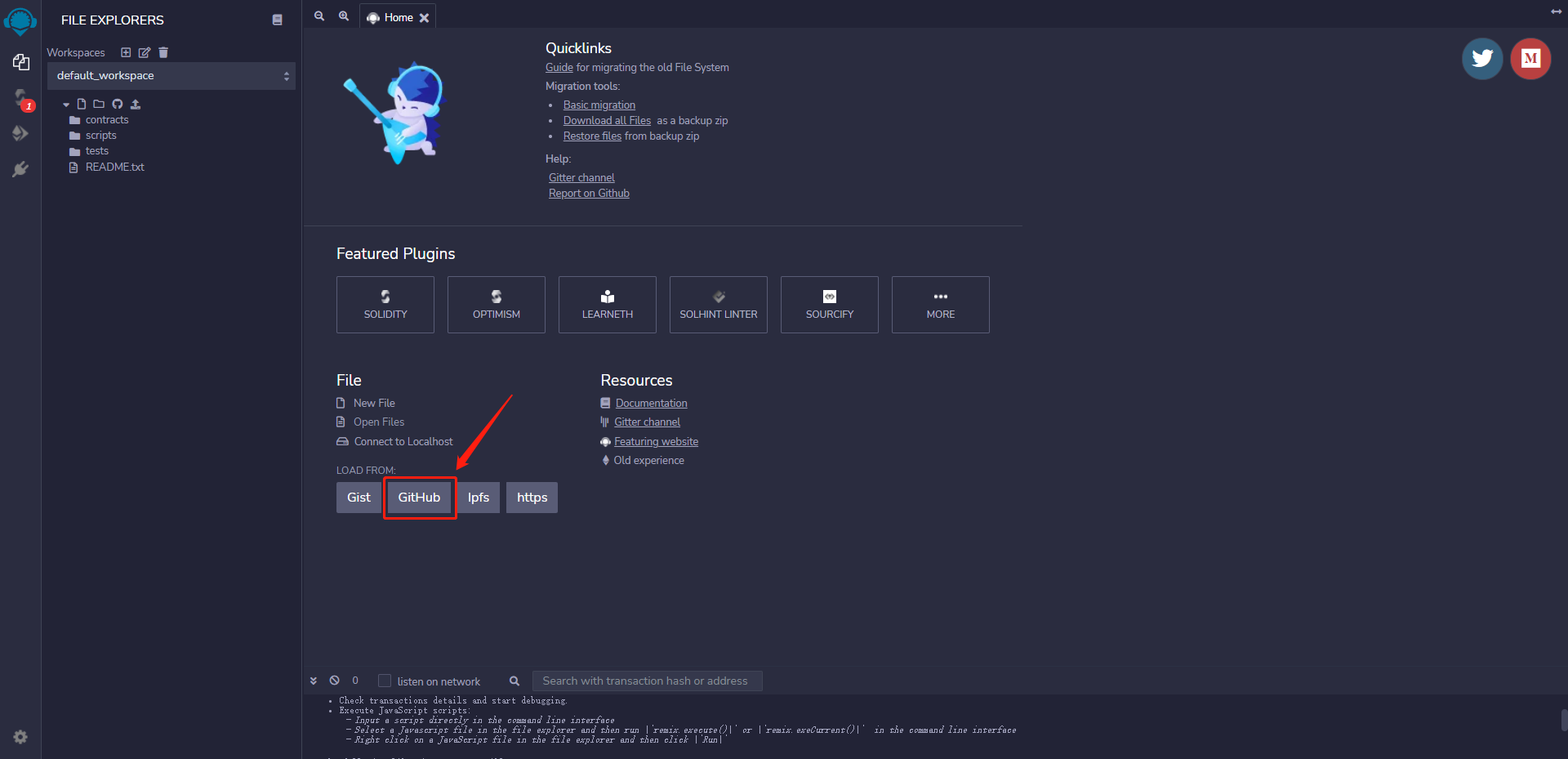The image size is (1568, 759).
Task: Open the default_workspace dropdown
Action: tap(171, 76)
